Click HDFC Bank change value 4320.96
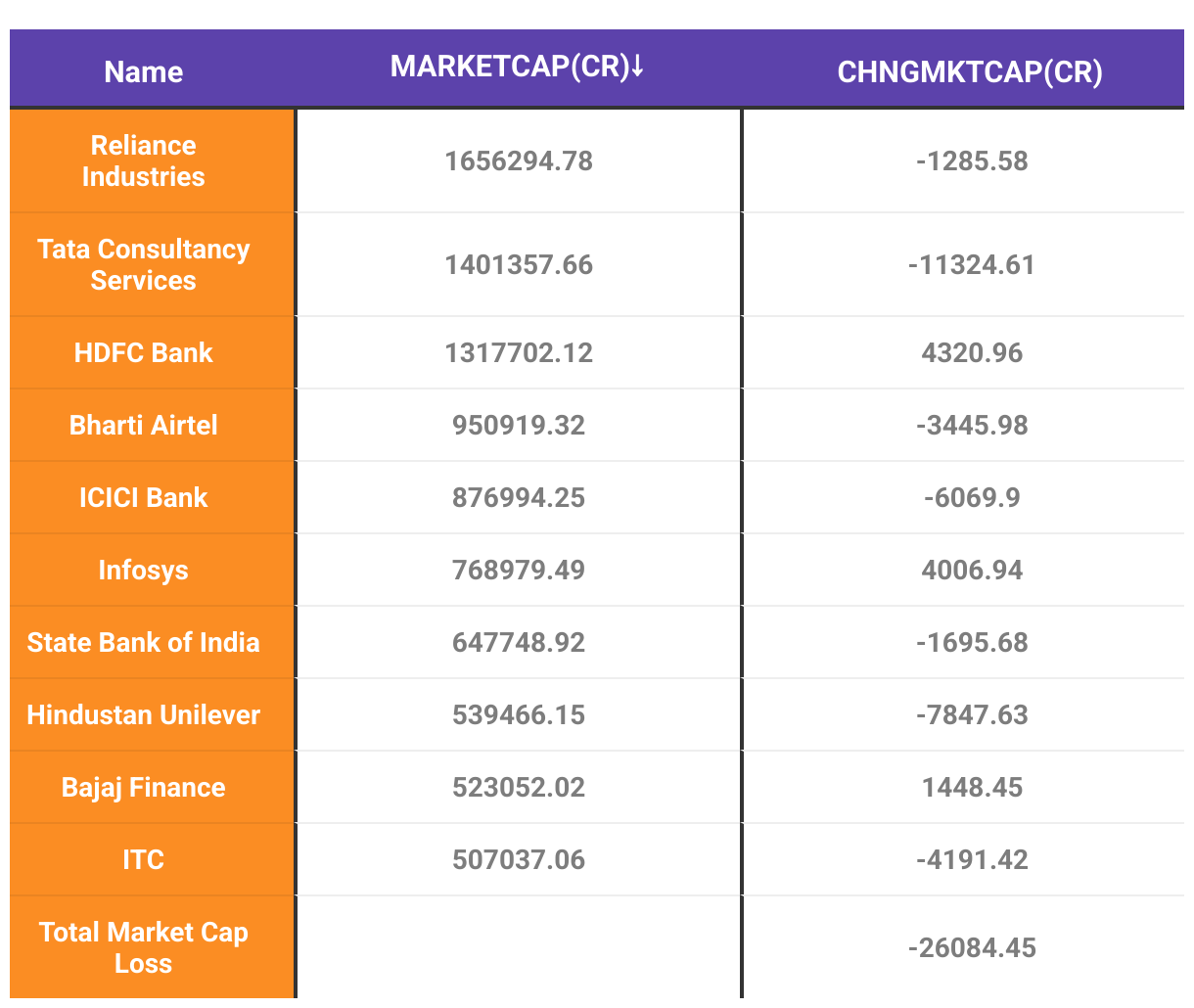This screenshot has width=1194, height=1008. point(972,352)
